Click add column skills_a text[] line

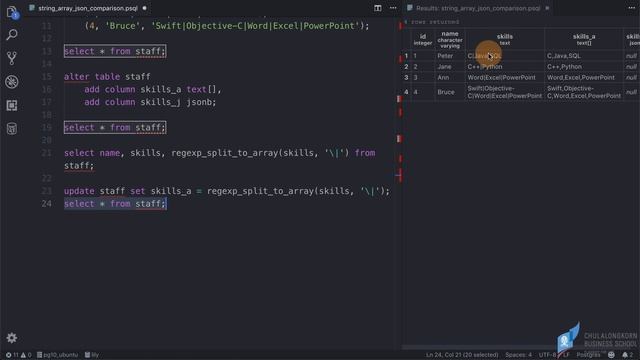coord(153,89)
